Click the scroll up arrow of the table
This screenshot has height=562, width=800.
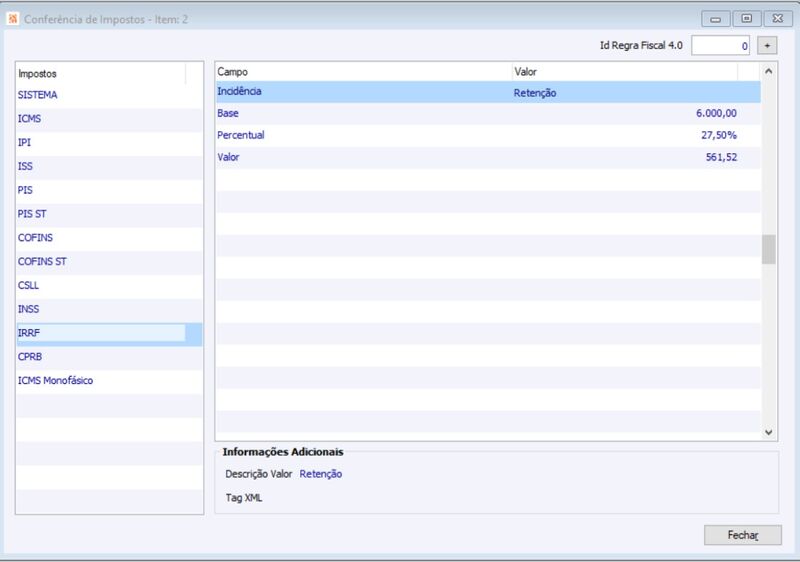pos(769,71)
